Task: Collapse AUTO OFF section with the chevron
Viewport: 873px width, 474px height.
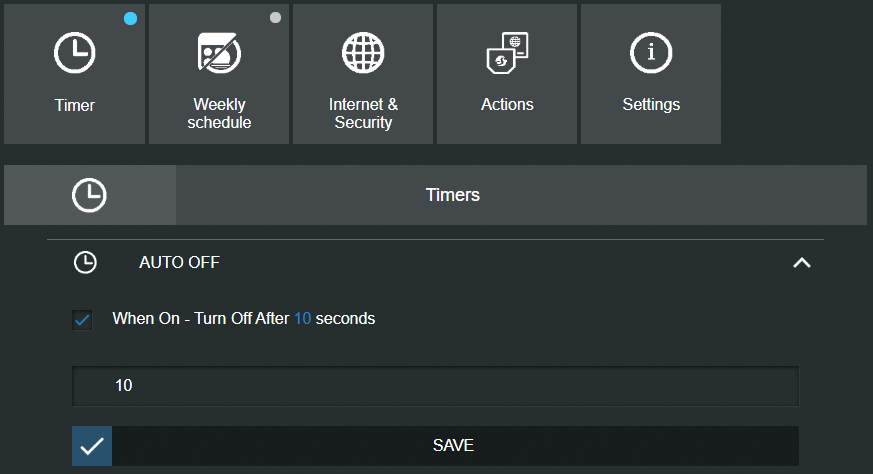Action: [801, 263]
